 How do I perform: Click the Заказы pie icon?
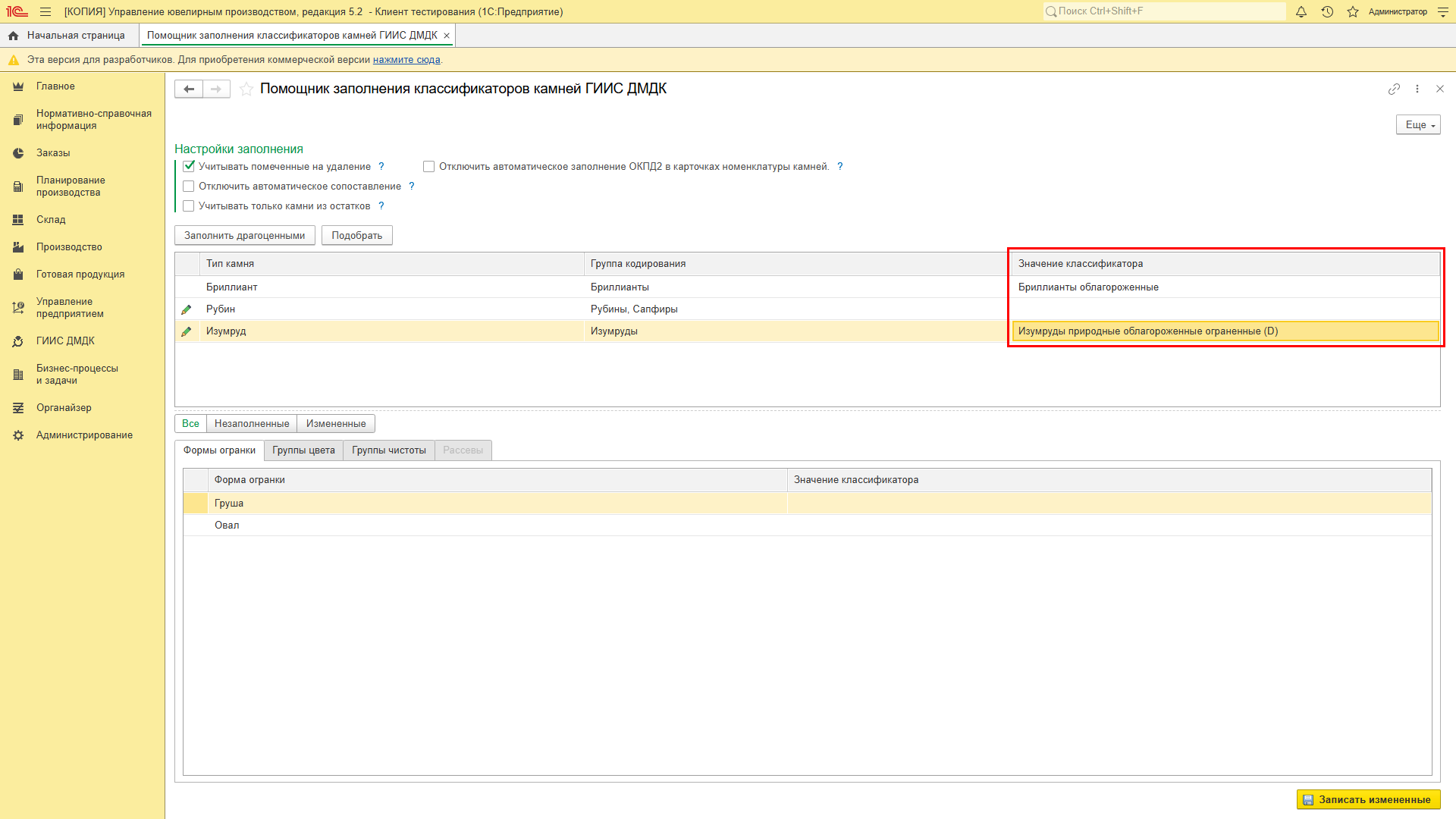click(x=18, y=153)
